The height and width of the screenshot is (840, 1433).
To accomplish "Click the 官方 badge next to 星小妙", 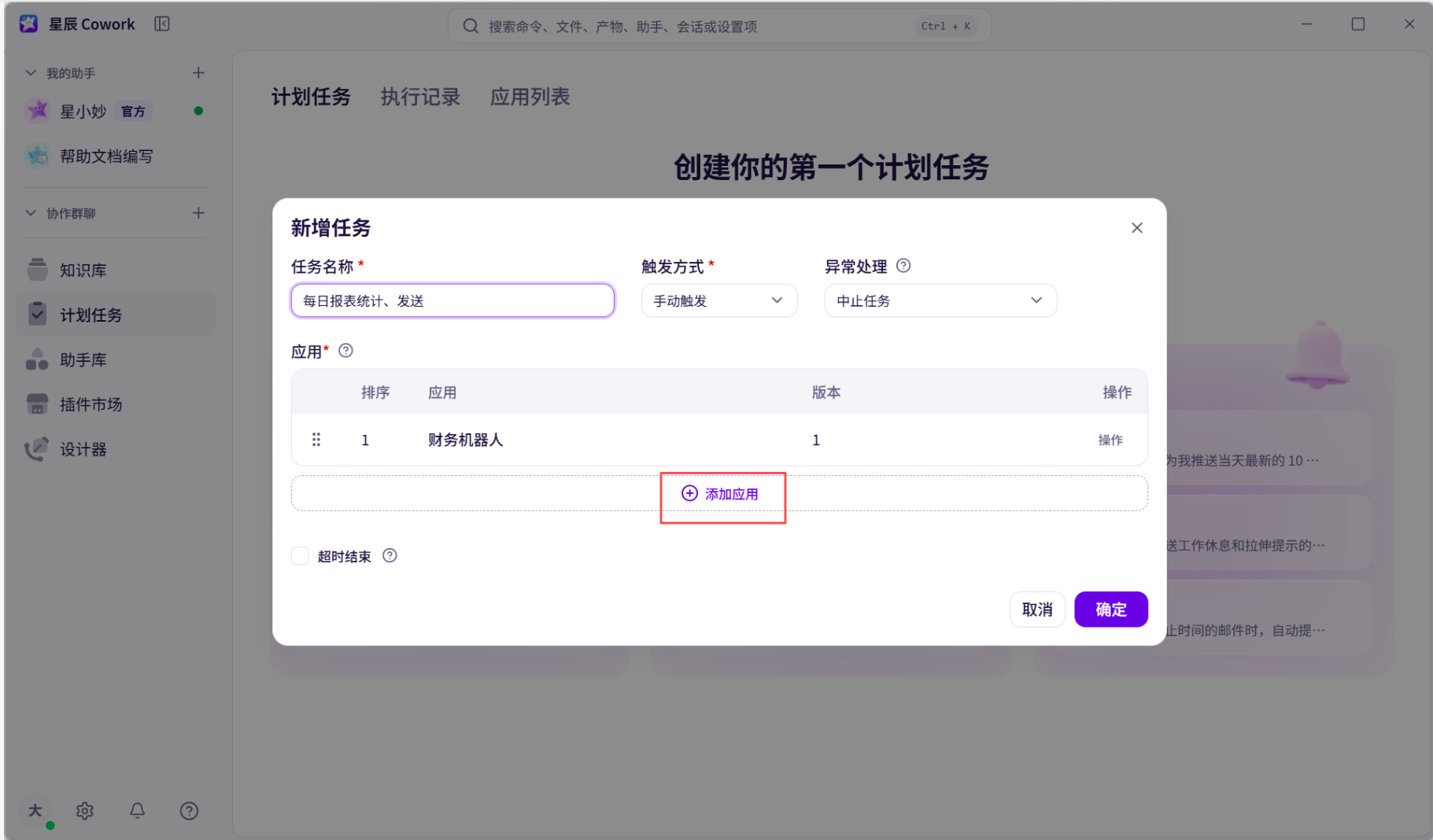I will tap(133, 111).
